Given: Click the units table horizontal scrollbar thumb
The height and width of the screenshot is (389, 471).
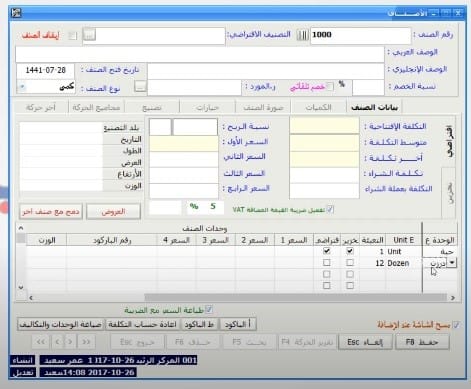Looking at the screenshot, I should (x=296, y=298).
